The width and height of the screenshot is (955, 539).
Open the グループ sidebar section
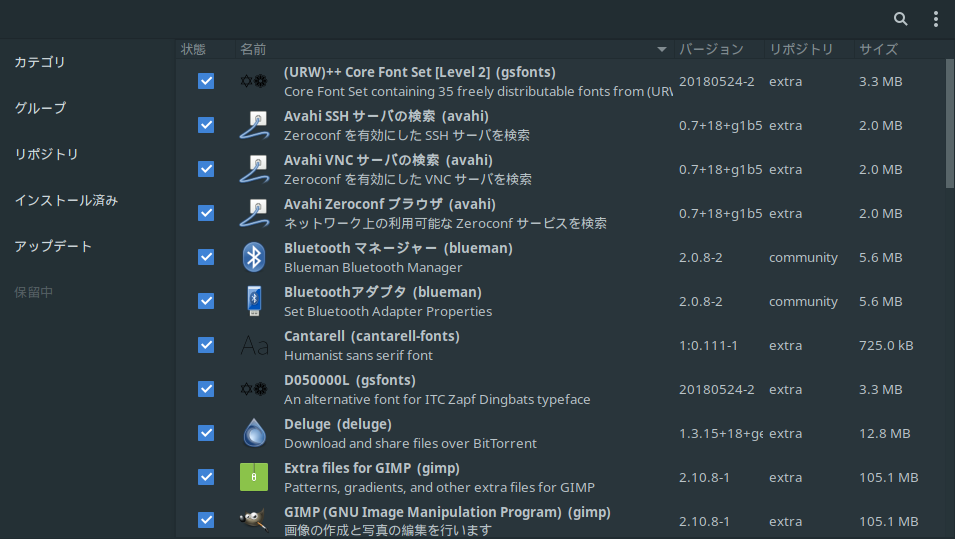[40, 108]
